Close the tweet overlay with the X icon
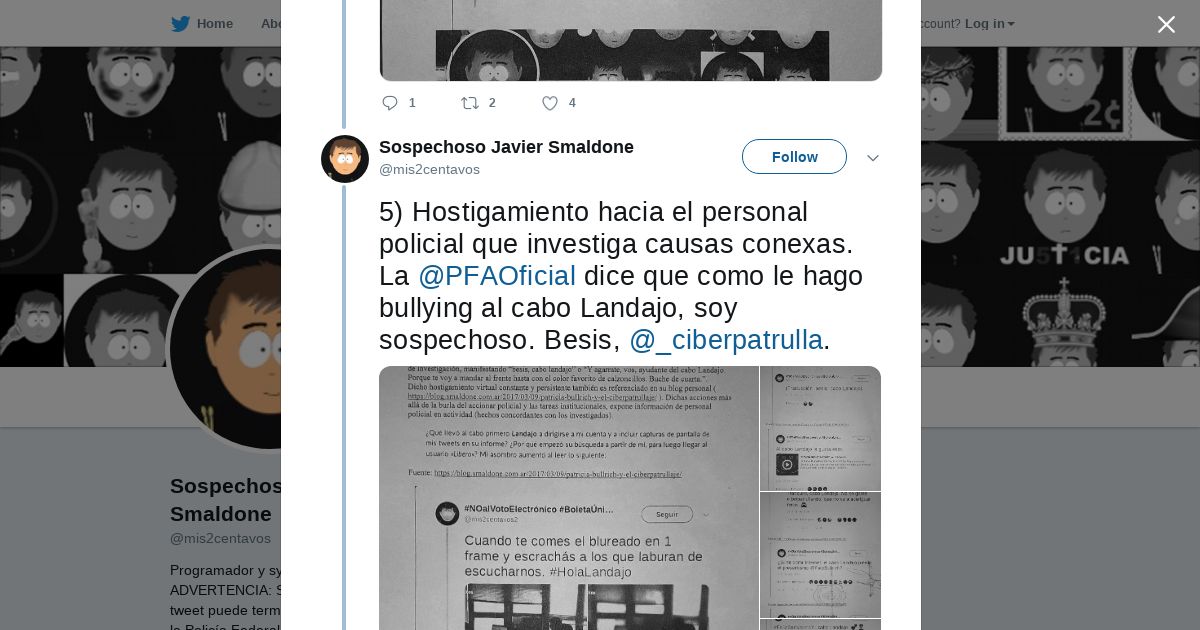This screenshot has width=1200, height=630. (1166, 24)
